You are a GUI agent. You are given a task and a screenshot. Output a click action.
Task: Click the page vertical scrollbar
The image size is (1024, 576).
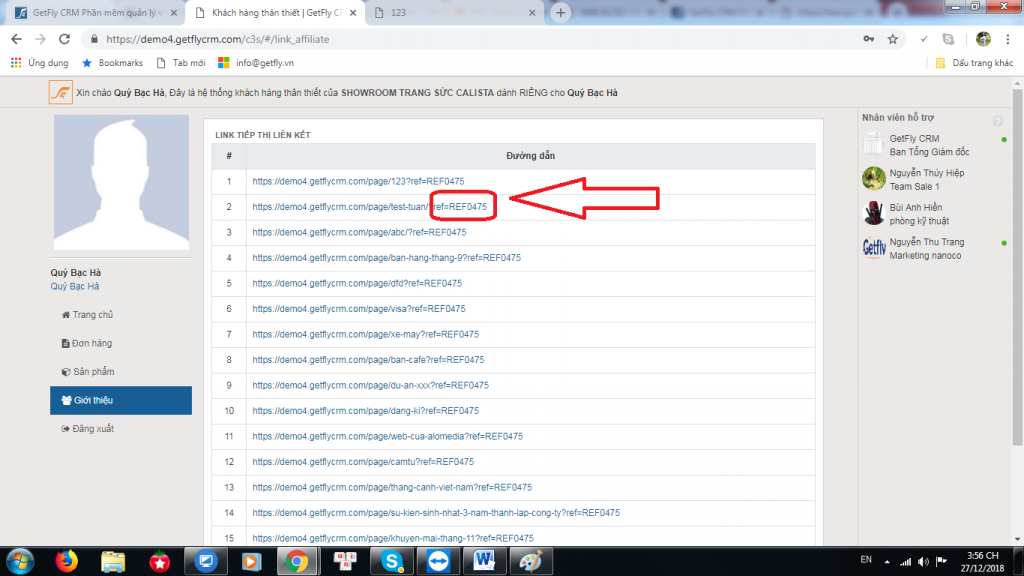click(x=1018, y=300)
